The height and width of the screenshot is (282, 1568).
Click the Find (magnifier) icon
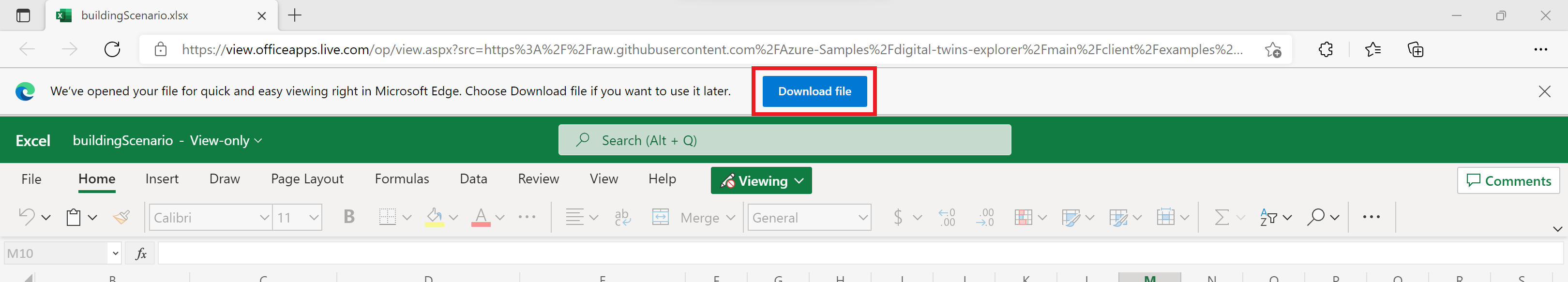[x=1317, y=217]
